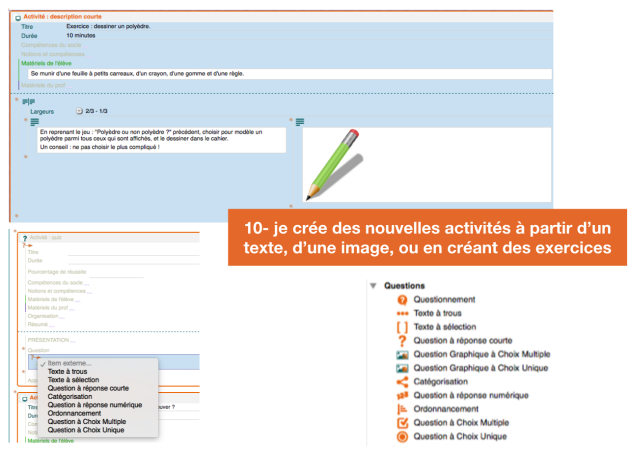Click the green pencil image

330,163
